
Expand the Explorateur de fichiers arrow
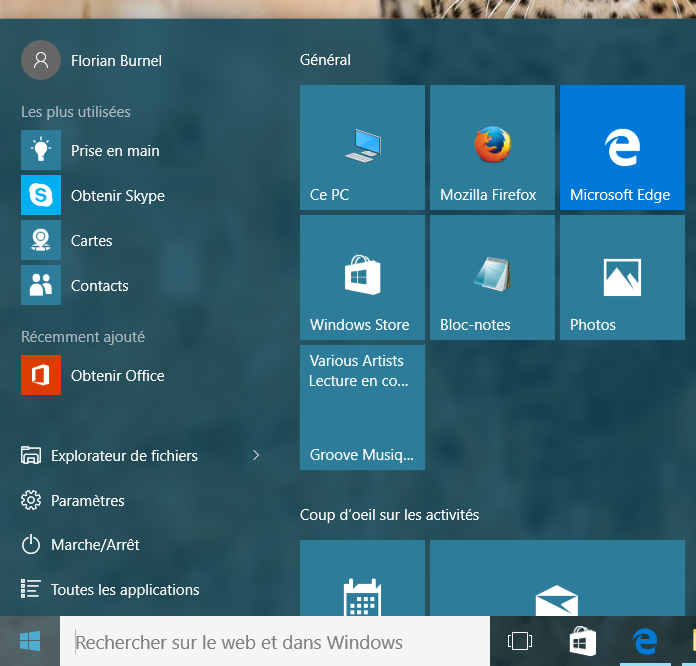click(256, 456)
